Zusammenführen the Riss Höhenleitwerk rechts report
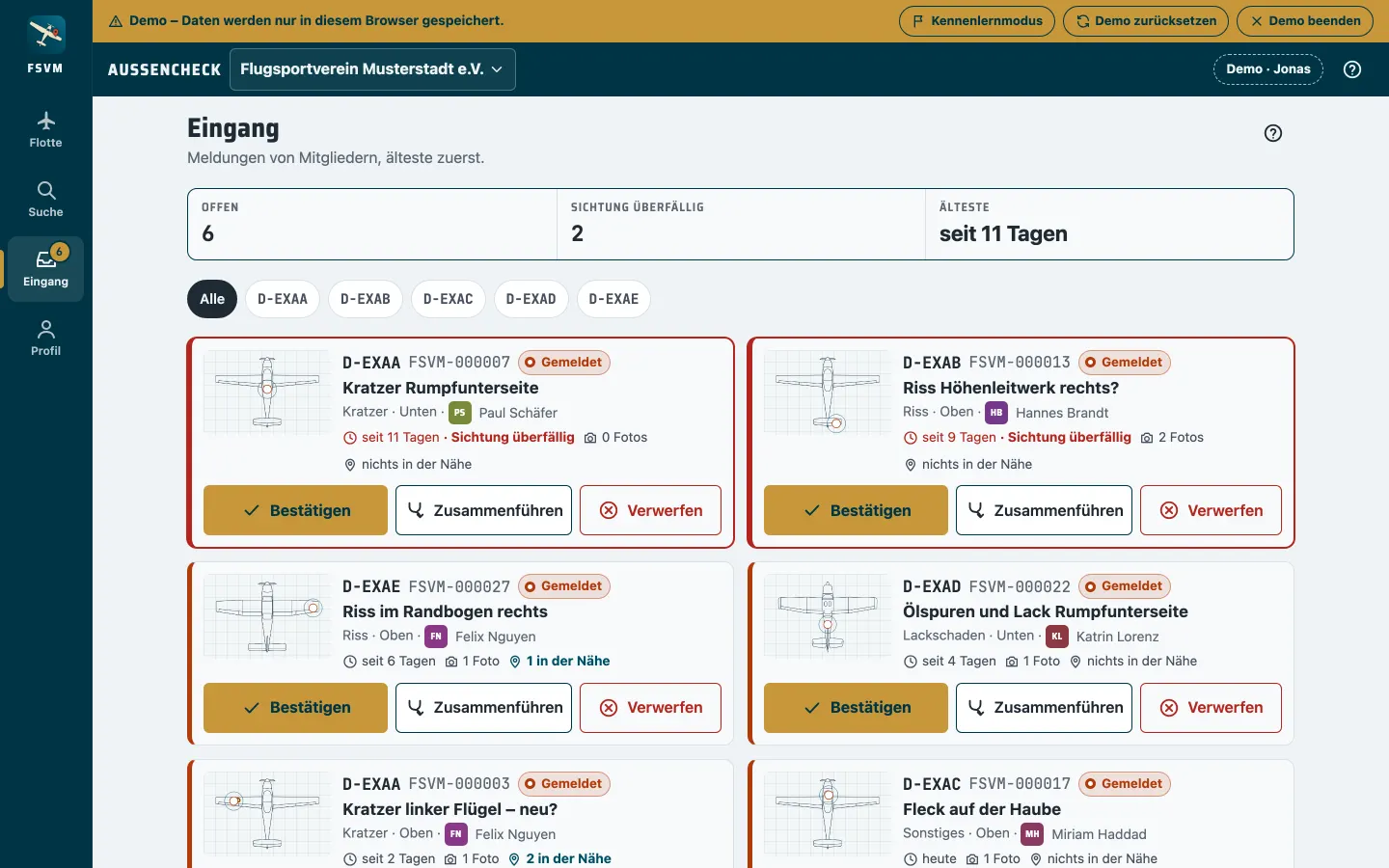Screen dimensions: 1389x868 [1044, 510]
